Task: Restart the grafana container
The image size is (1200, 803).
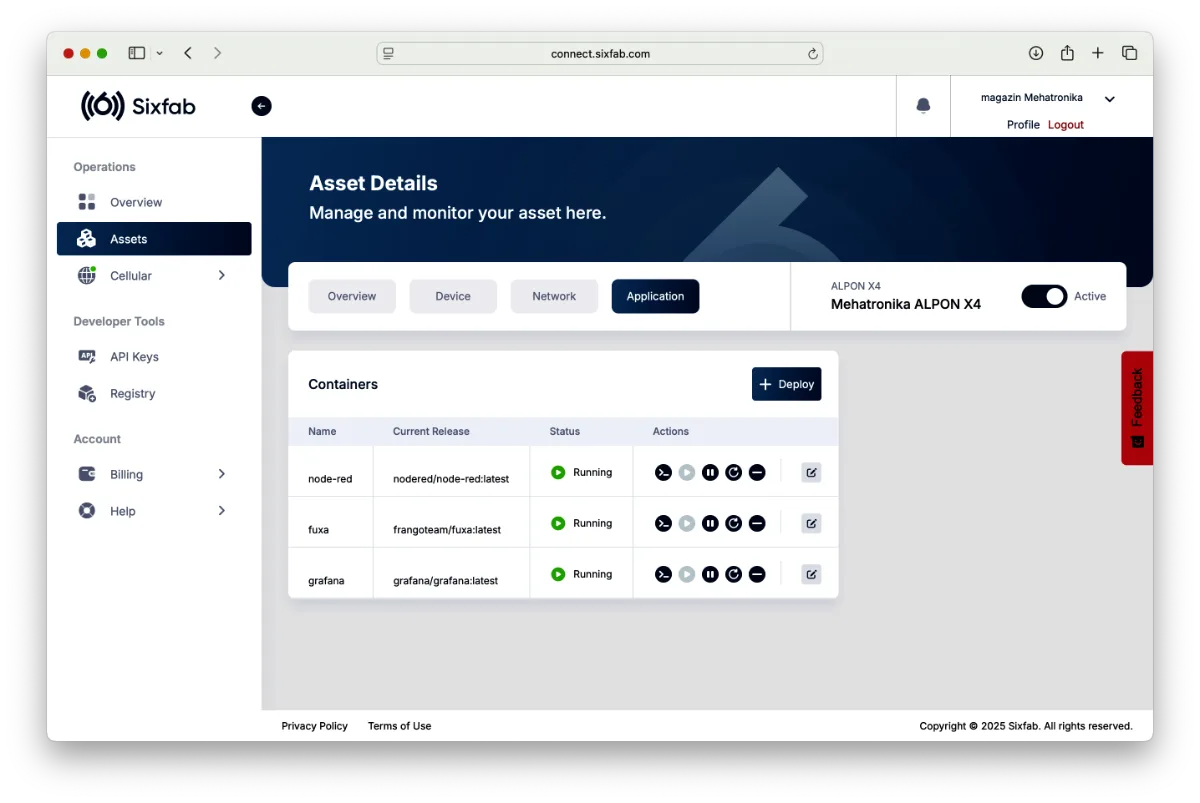Action: click(733, 574)
